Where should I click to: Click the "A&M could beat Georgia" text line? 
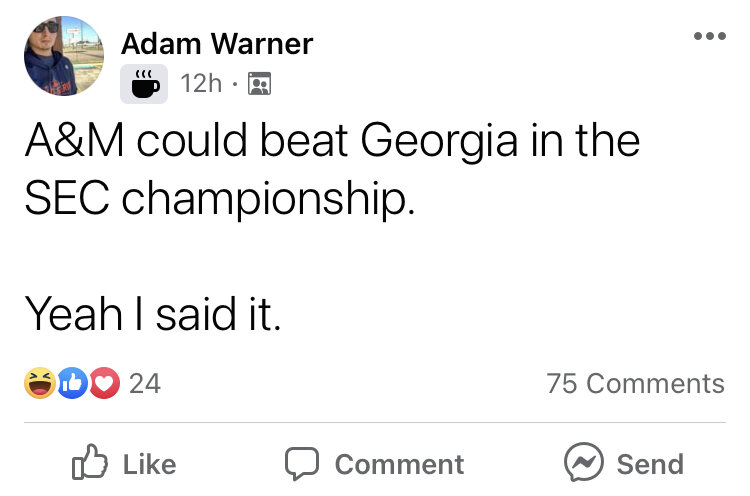click(x=331, y=141)
